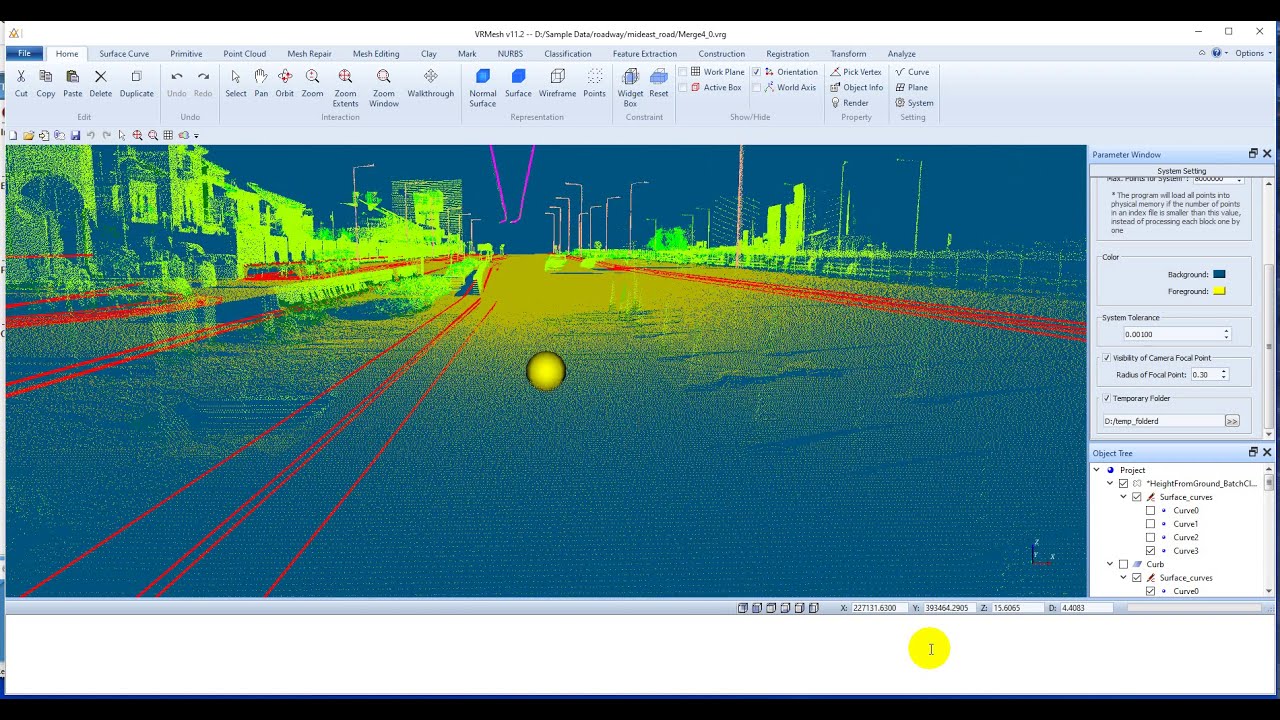1280x720 pixels.
Task: Click the save disk icon in quick toolbar
Action: tap(75, 135)
